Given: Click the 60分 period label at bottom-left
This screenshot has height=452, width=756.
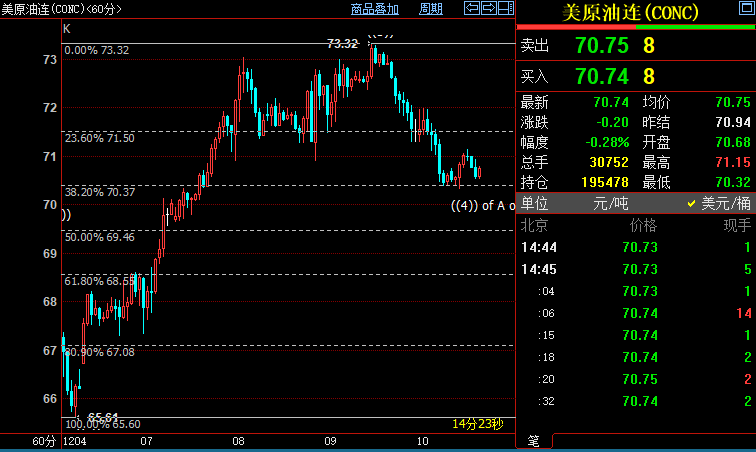Looking at the screenshot, I should pyautogui.click(x=43, y=441).
